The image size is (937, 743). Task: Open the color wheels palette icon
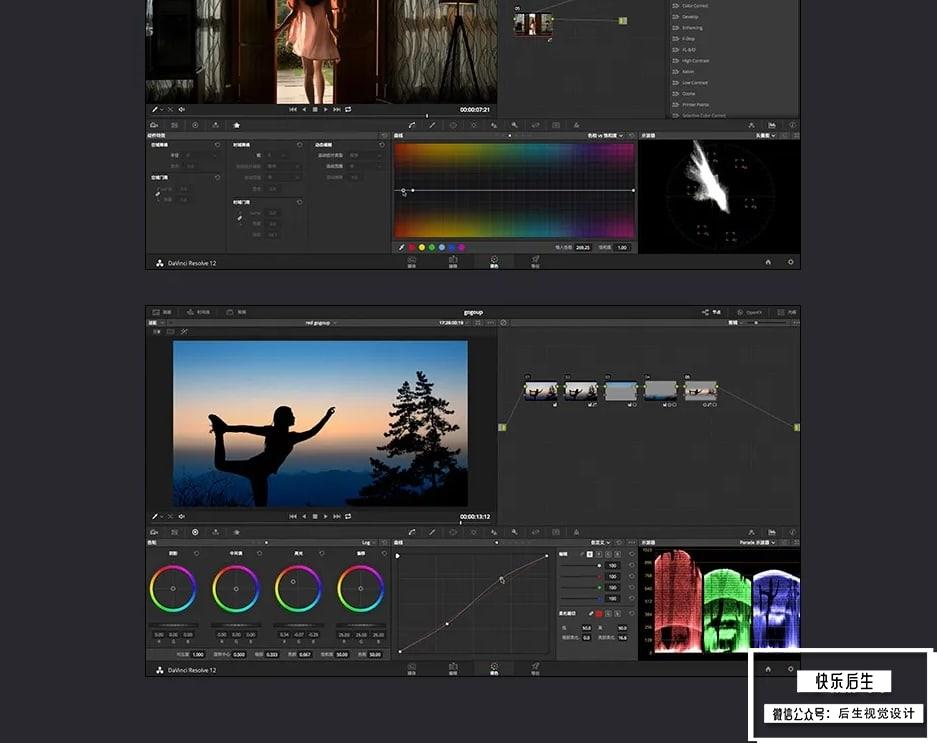[x=195, y=532]
